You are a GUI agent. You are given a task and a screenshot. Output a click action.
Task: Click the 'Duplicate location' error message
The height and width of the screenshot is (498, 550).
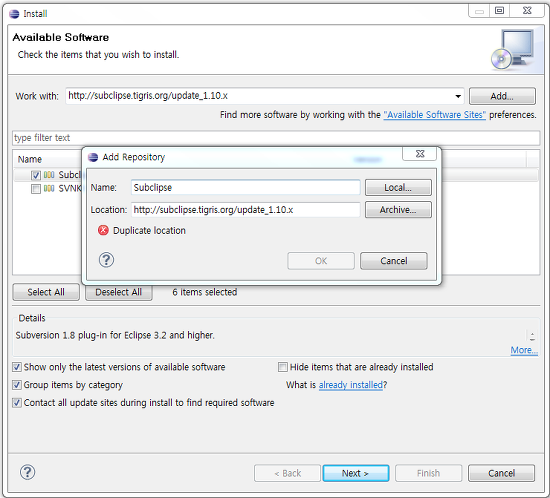(x=149, y=230)
